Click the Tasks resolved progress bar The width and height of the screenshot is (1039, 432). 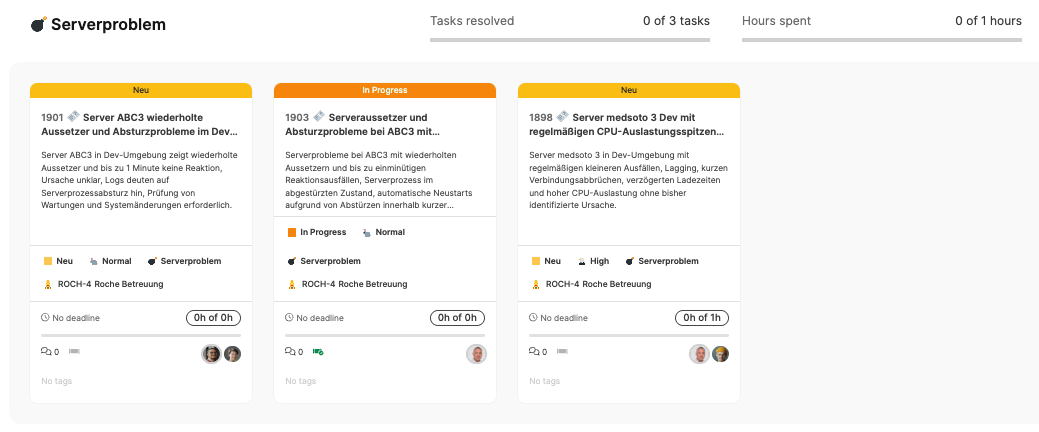tap(570, 41)
